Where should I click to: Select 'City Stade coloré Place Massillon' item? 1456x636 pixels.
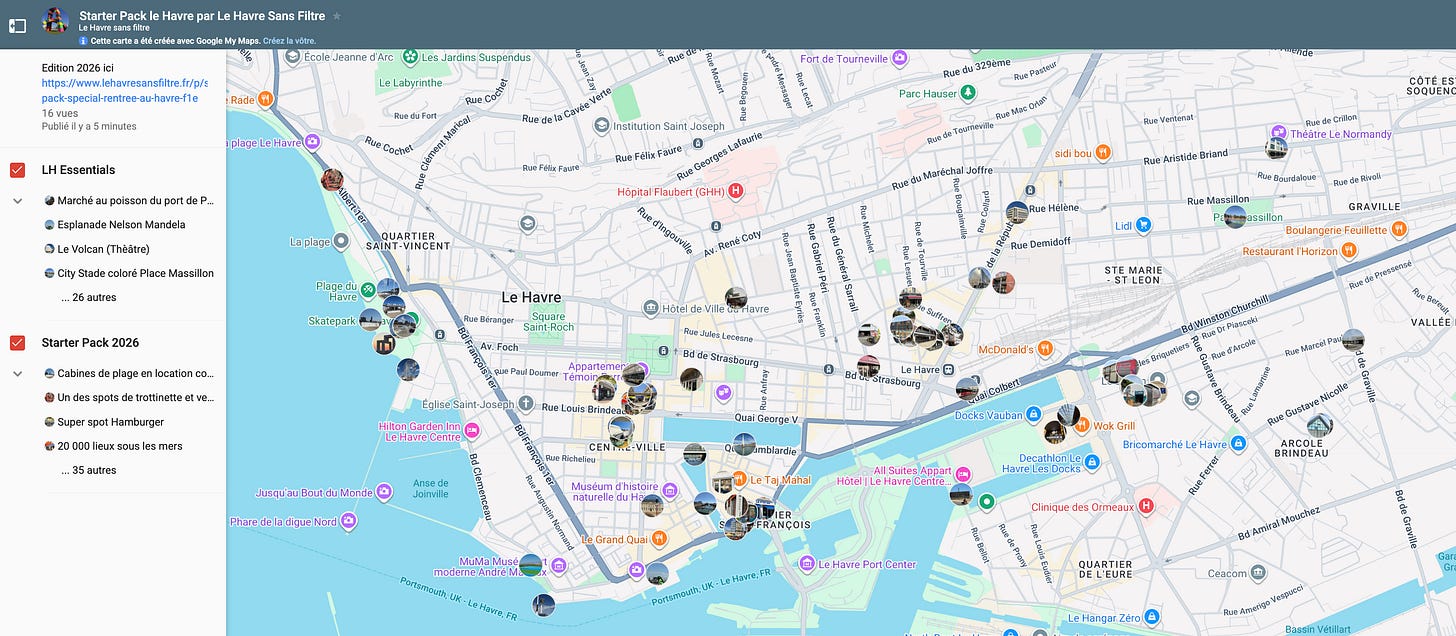tap(128, 273)
